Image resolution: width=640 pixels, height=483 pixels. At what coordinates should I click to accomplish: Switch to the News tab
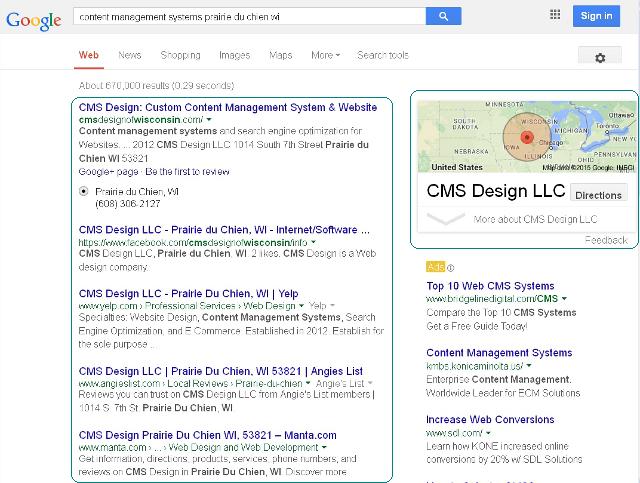tap(129, 55)
